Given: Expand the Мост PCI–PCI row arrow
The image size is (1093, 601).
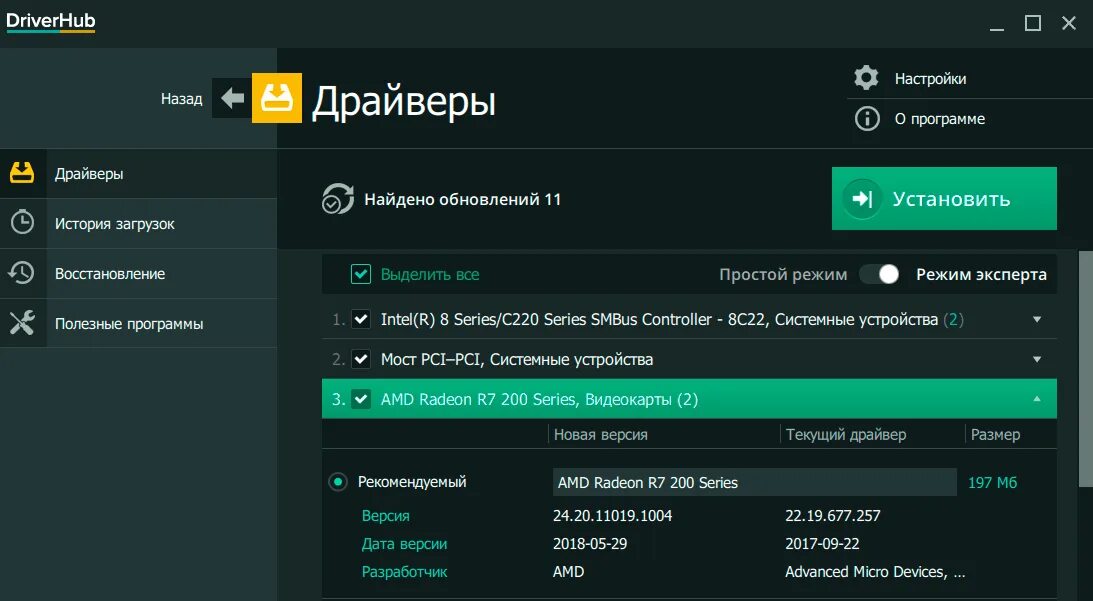Looking at the screenshot, I should coord(1037,359).
